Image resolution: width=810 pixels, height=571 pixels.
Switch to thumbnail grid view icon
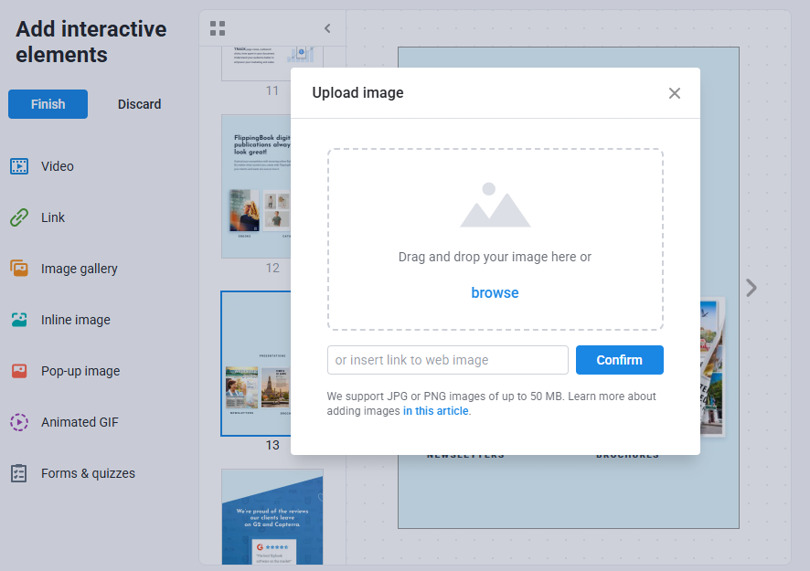pos(217,28)
